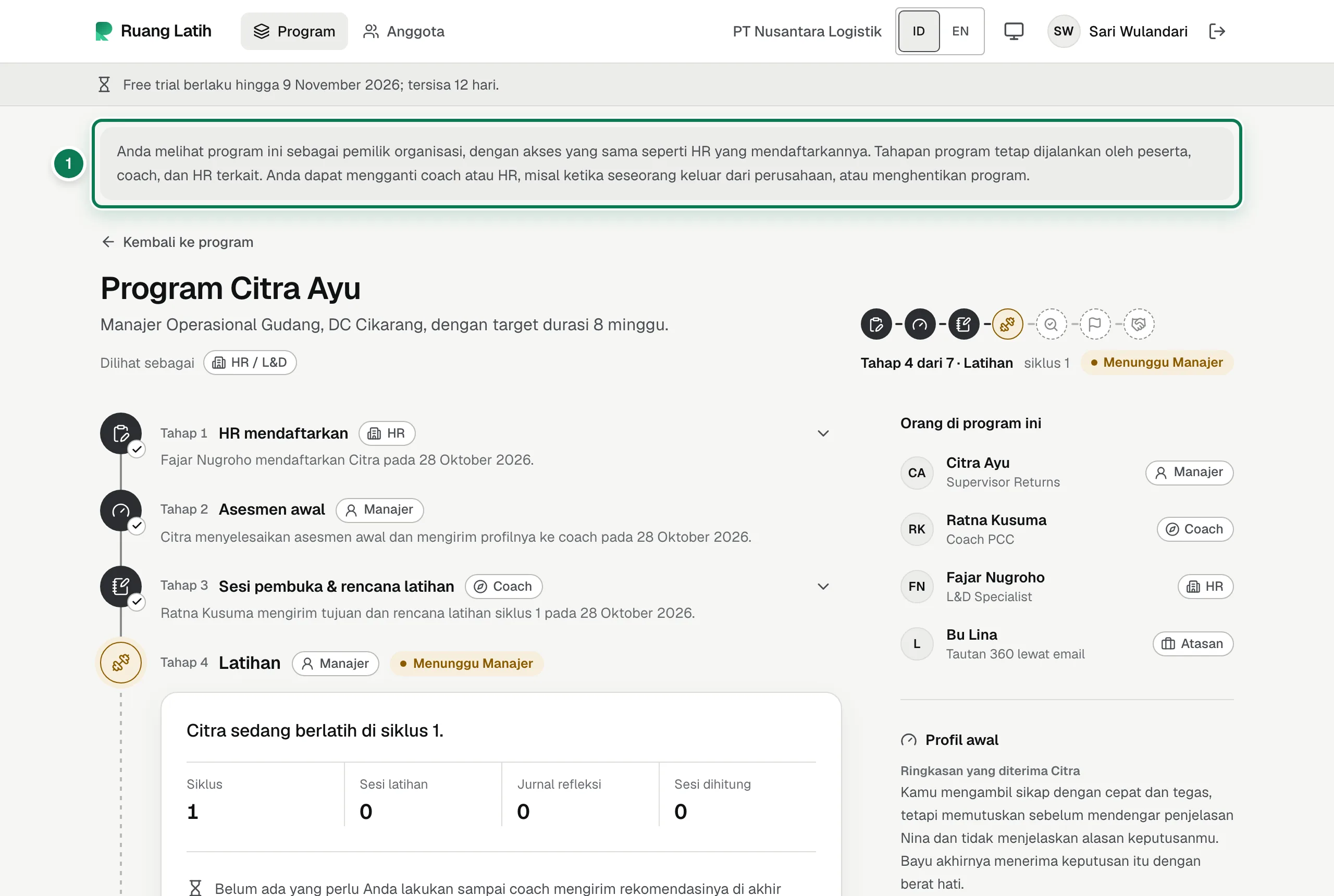This screenshot has width=1334, height=896.
Task: Click the hourglass icon in trial banner
Action: (104, 84)
